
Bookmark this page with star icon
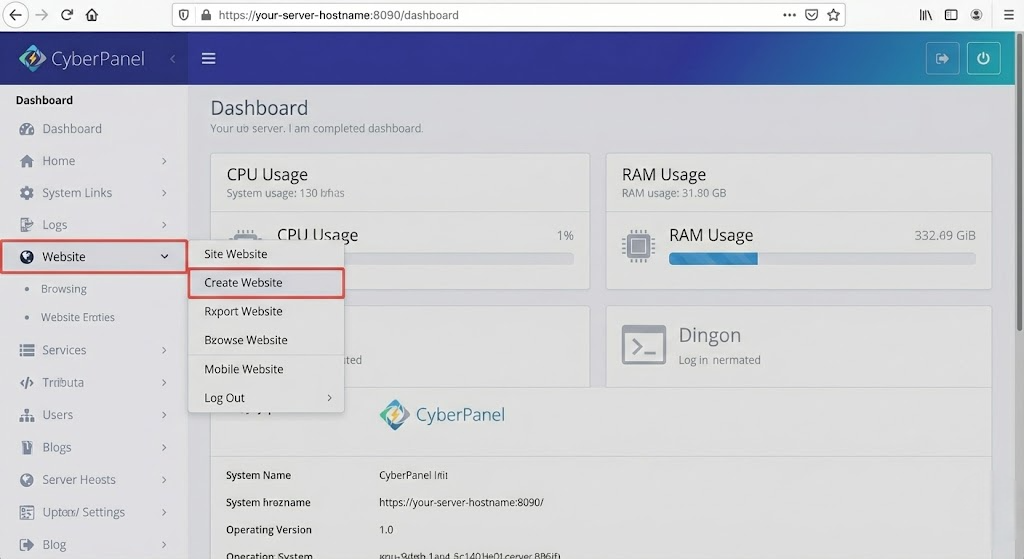pos(833,15)
